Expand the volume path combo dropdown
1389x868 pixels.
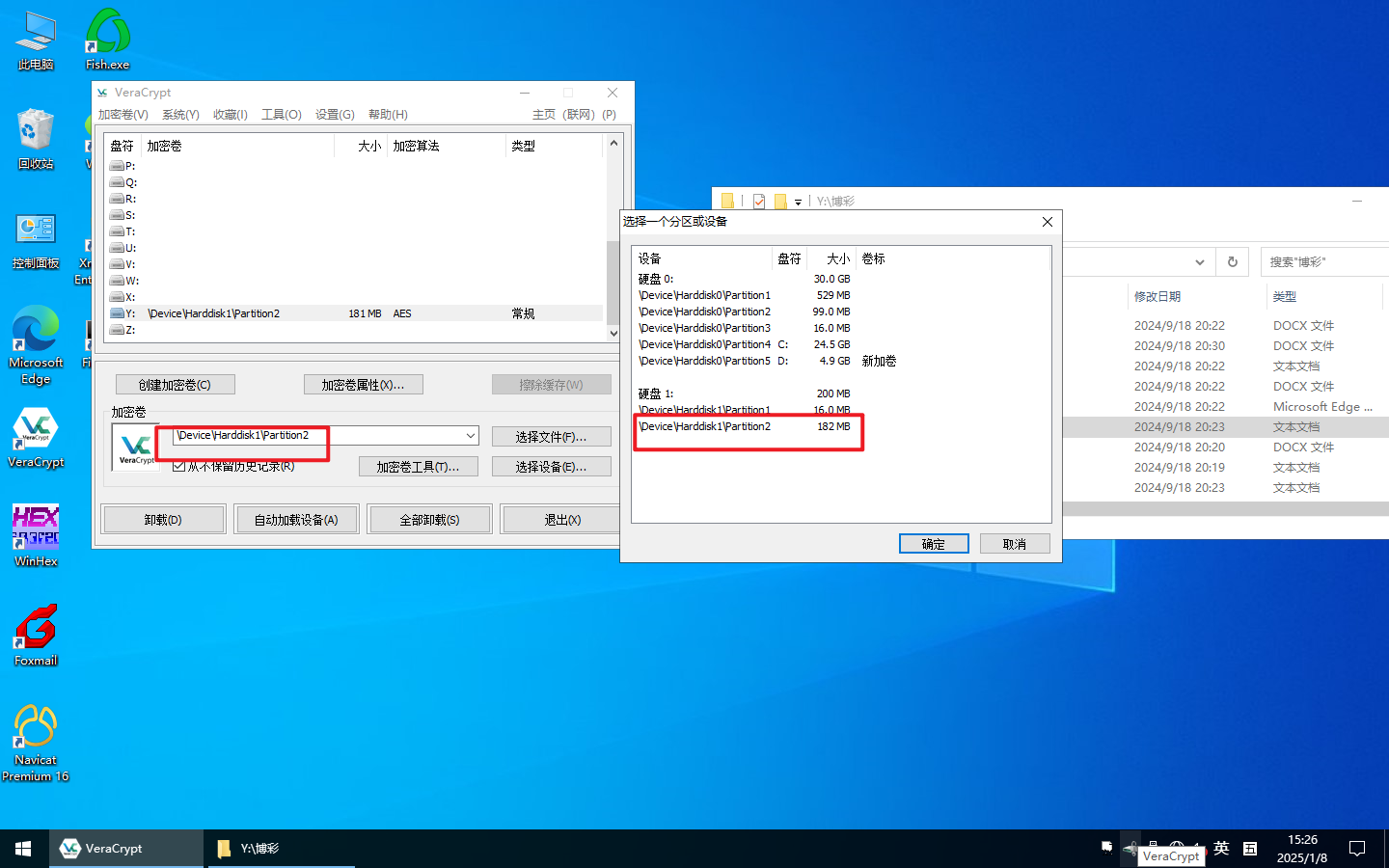tap(470, 436)
